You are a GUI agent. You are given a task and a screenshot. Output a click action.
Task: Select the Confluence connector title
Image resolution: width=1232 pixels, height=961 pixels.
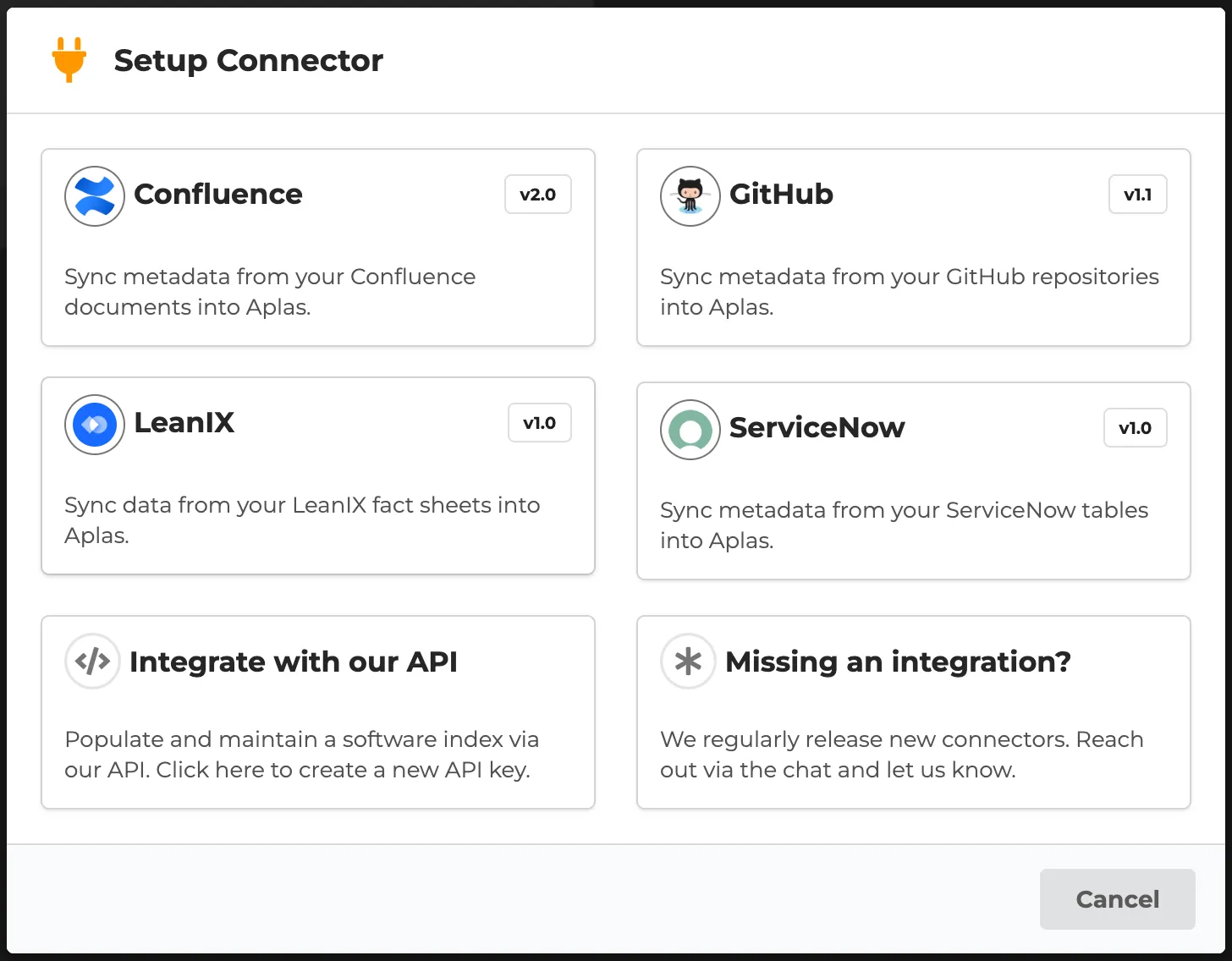click(218, 195)
